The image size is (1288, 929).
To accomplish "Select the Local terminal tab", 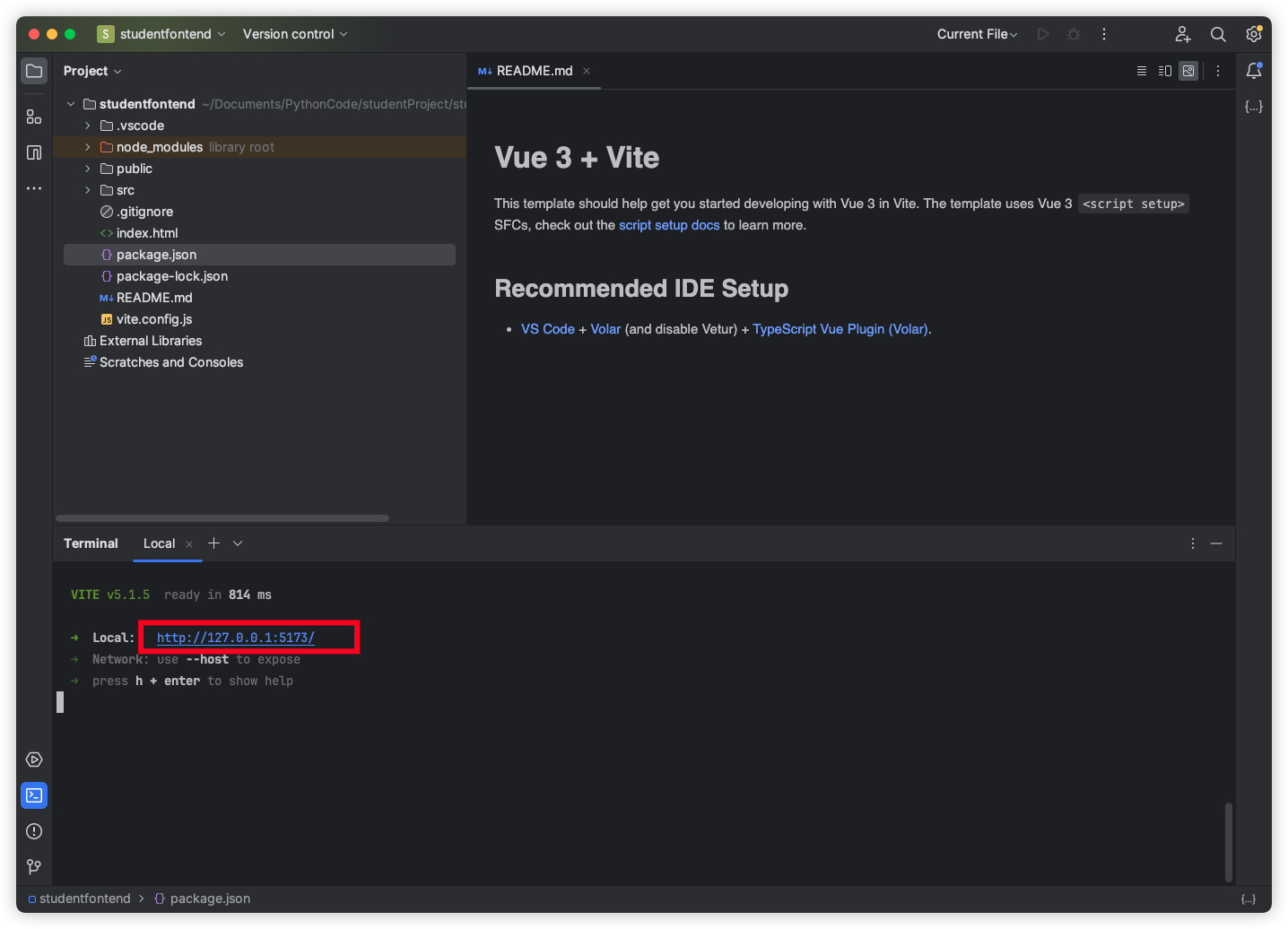I will click(160, 543).
